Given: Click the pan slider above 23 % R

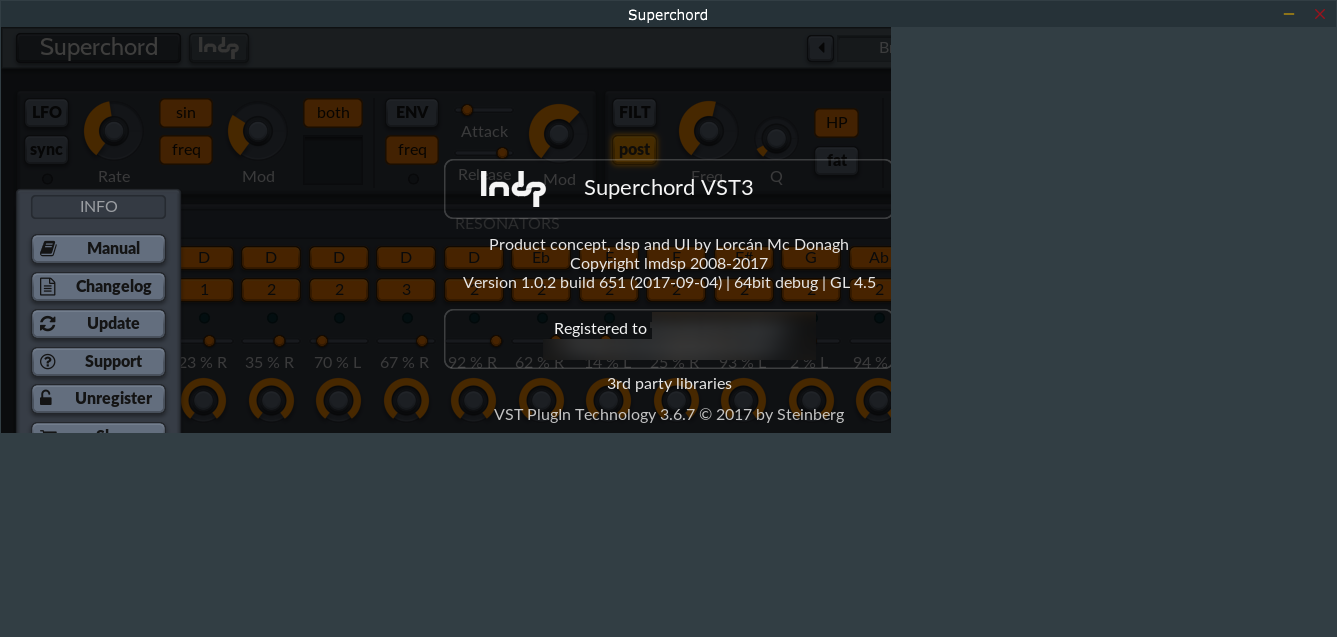Looking at the screenshot, I should click(209, 341).
